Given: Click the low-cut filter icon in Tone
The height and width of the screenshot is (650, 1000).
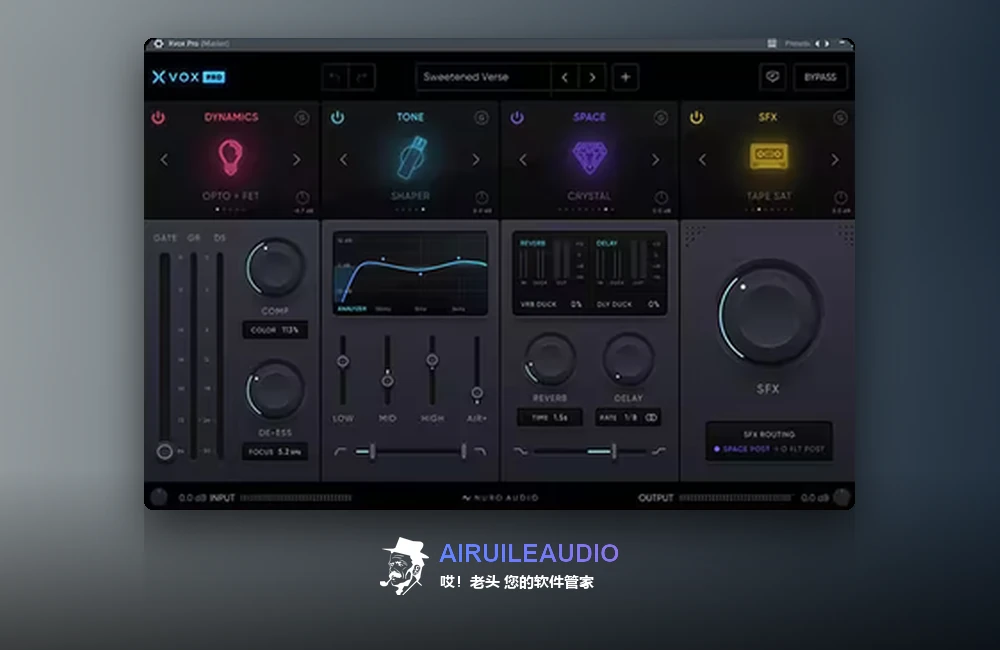Looking at the screenshot, I should [x=341, y=452].
